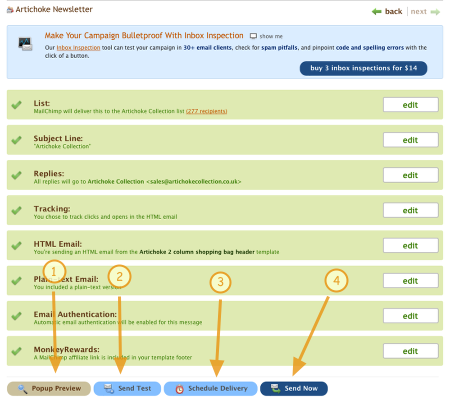Image resolution: width=450 pixels, height=401 pixels.
Task: Click the magnifier icon on Popup Preview
Action: (22, 389)
